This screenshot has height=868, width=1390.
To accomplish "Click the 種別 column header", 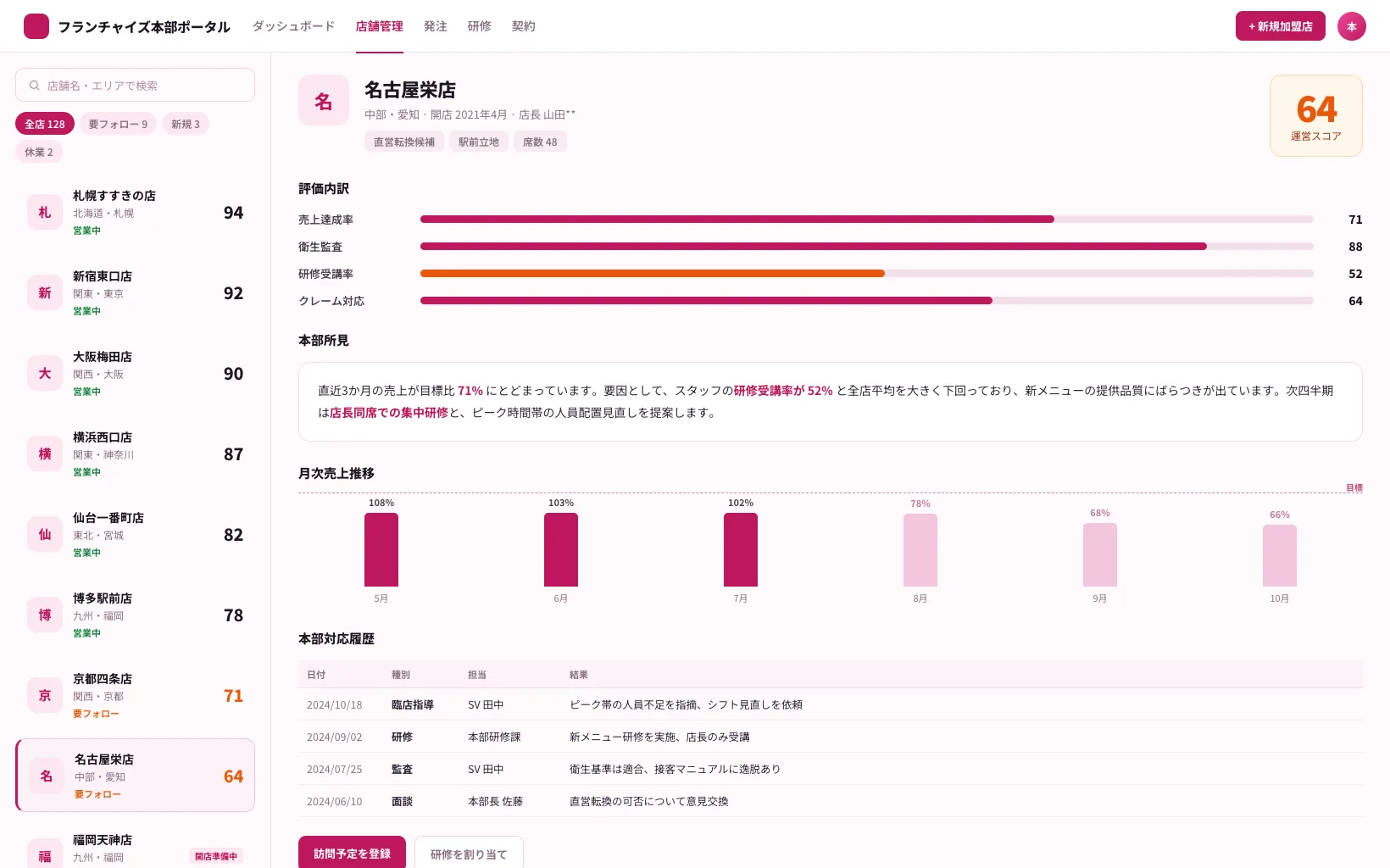I will 401,675.
